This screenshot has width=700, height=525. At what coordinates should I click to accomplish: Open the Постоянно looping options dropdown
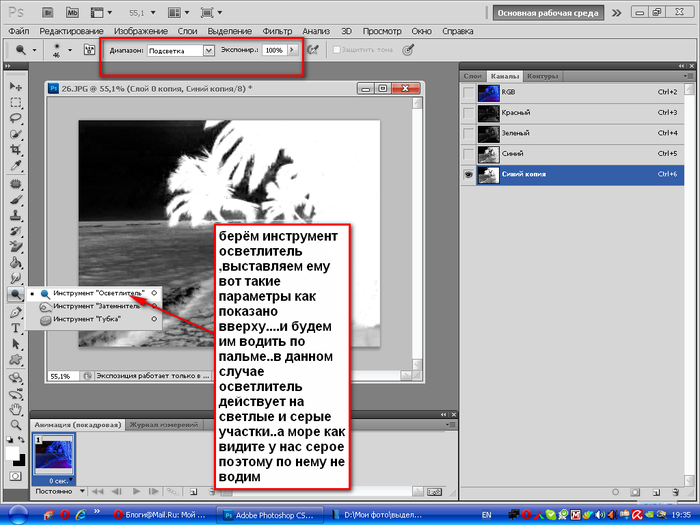coord(83,491)
